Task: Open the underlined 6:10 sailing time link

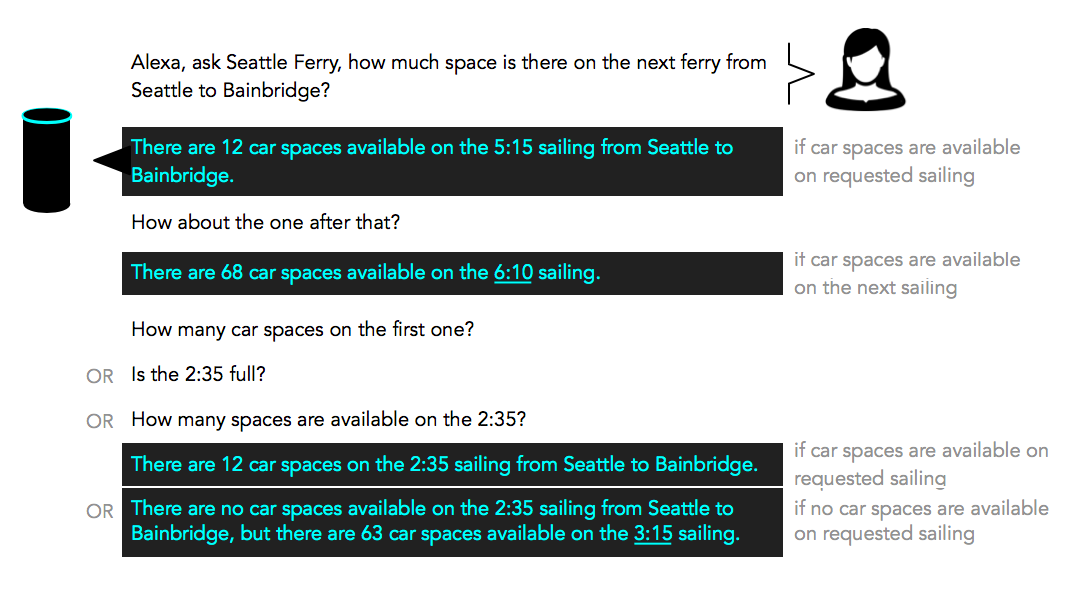Action: click(x=513, y=273)
